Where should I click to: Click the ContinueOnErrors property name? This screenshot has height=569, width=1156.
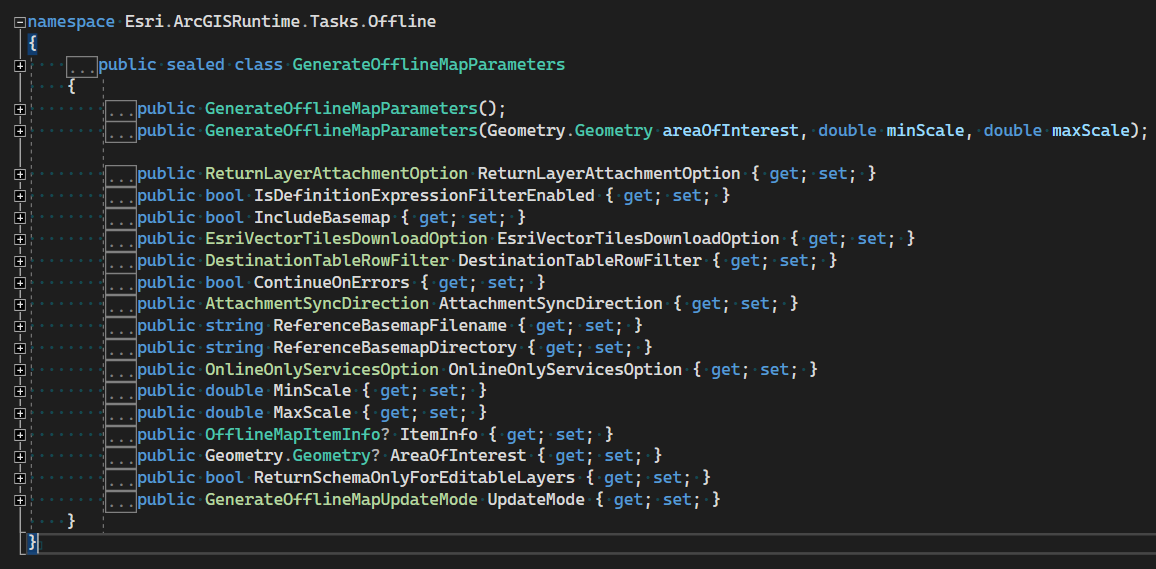click(x=331, y=283)
